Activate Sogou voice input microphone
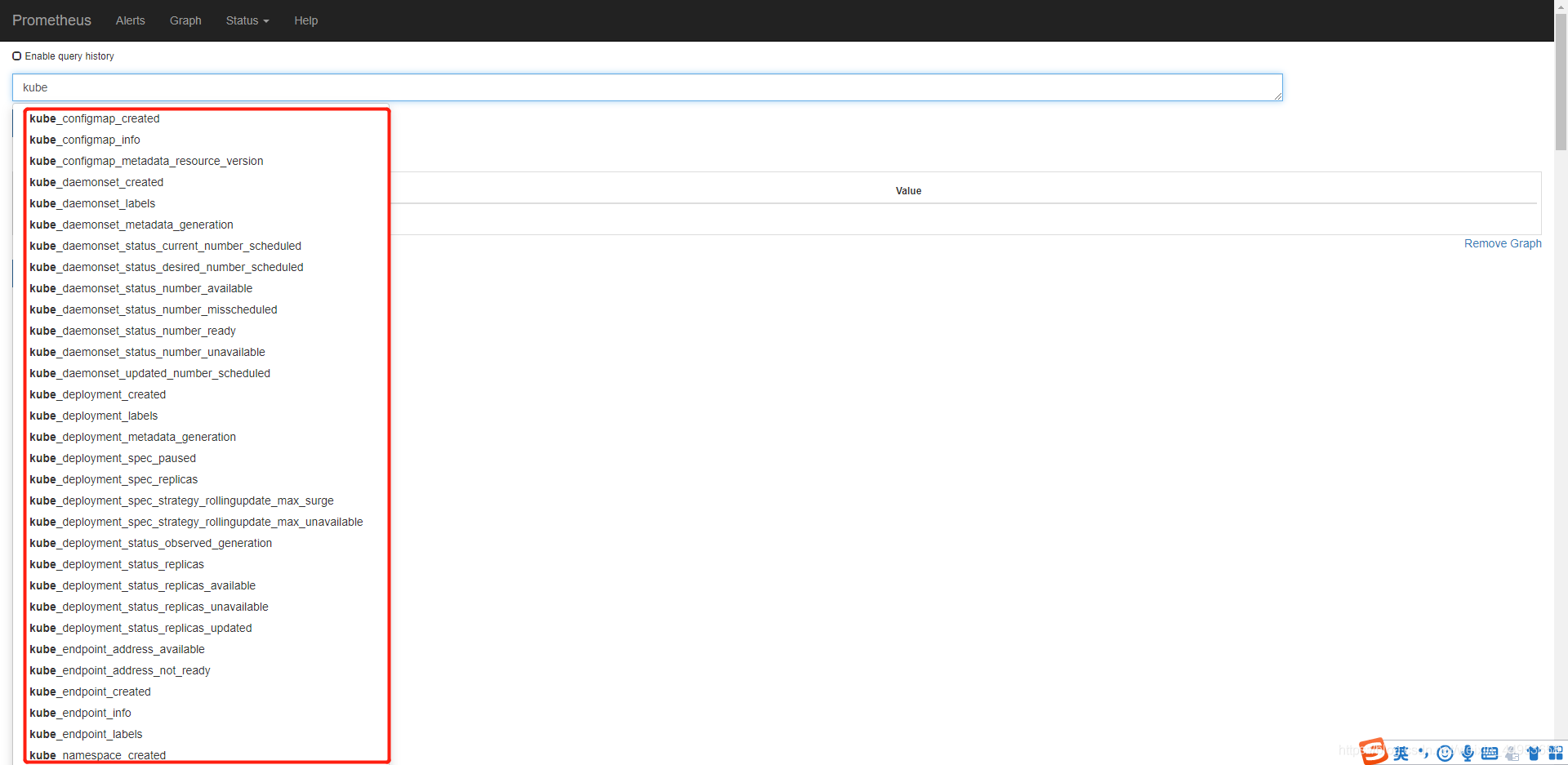The image size is (1568, 765). [1468, 753]
